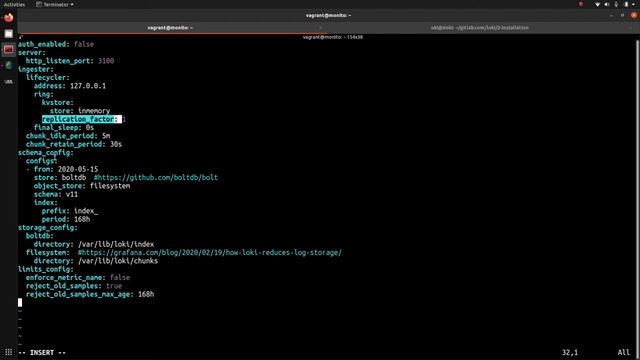Open system menu arrow in top bar
640x360 pixels.
pos(634,4)
